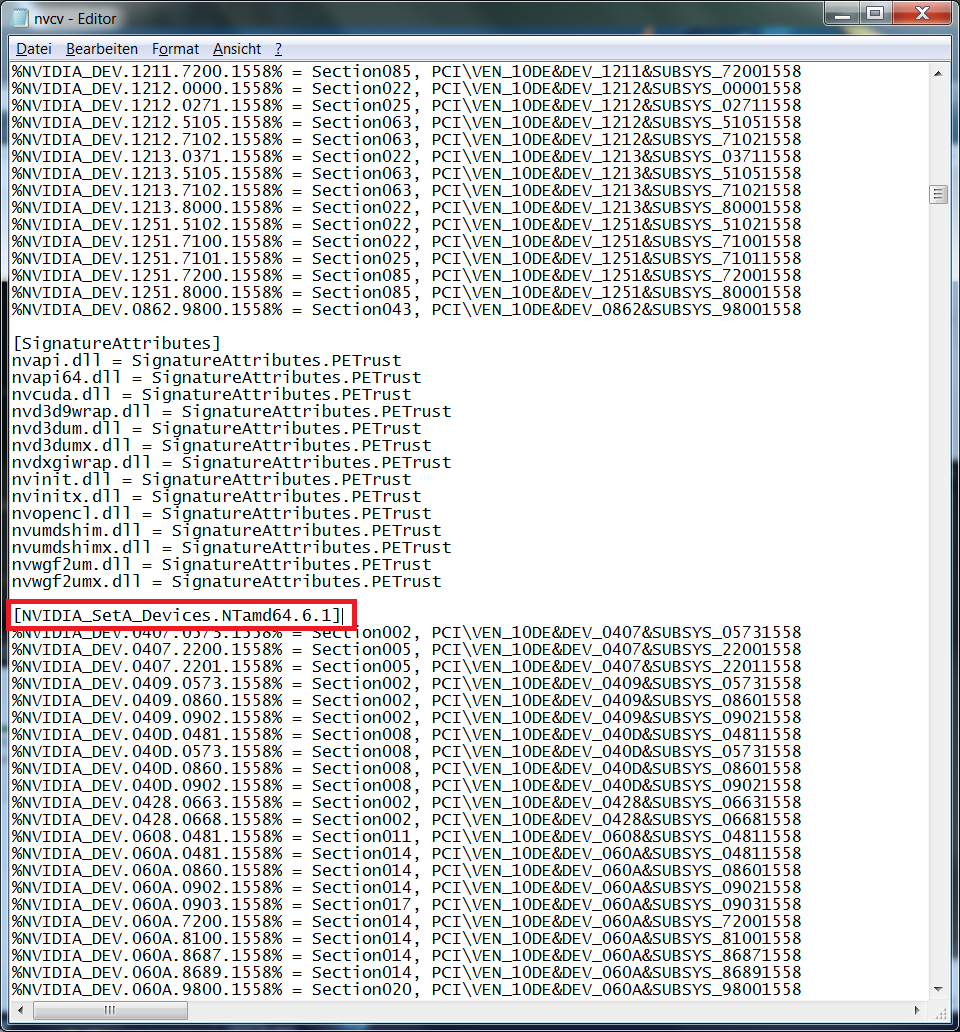Image resolution: width=960 pixels, height=1032 pixels.
Task: Click the %NVIDIA_DEV.0608.0481.1558% line
Action: 407,837
